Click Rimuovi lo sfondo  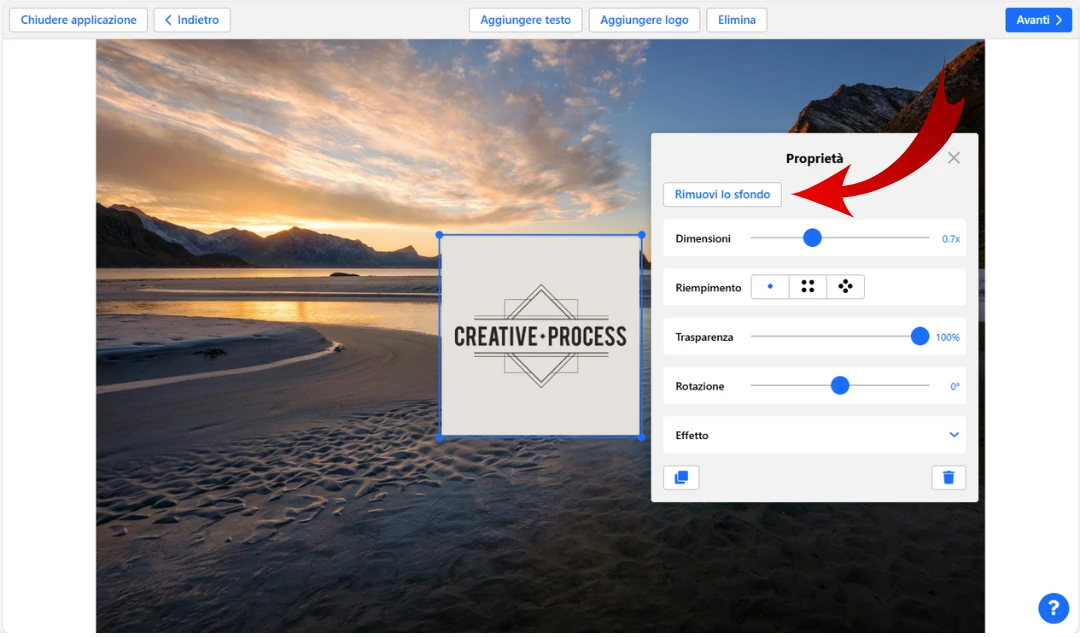[722, 194]
